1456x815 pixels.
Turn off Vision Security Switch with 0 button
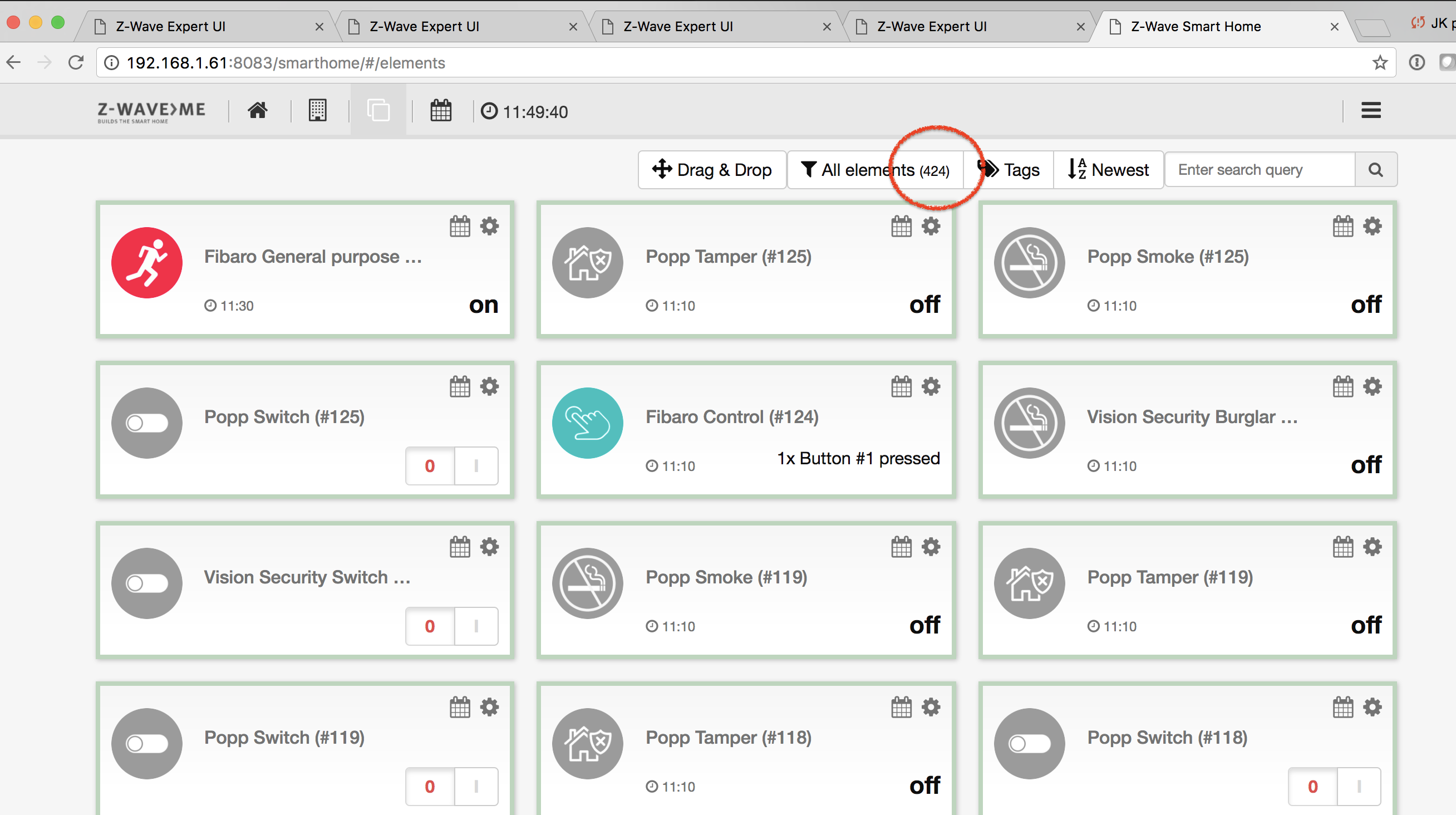[430, 626]
